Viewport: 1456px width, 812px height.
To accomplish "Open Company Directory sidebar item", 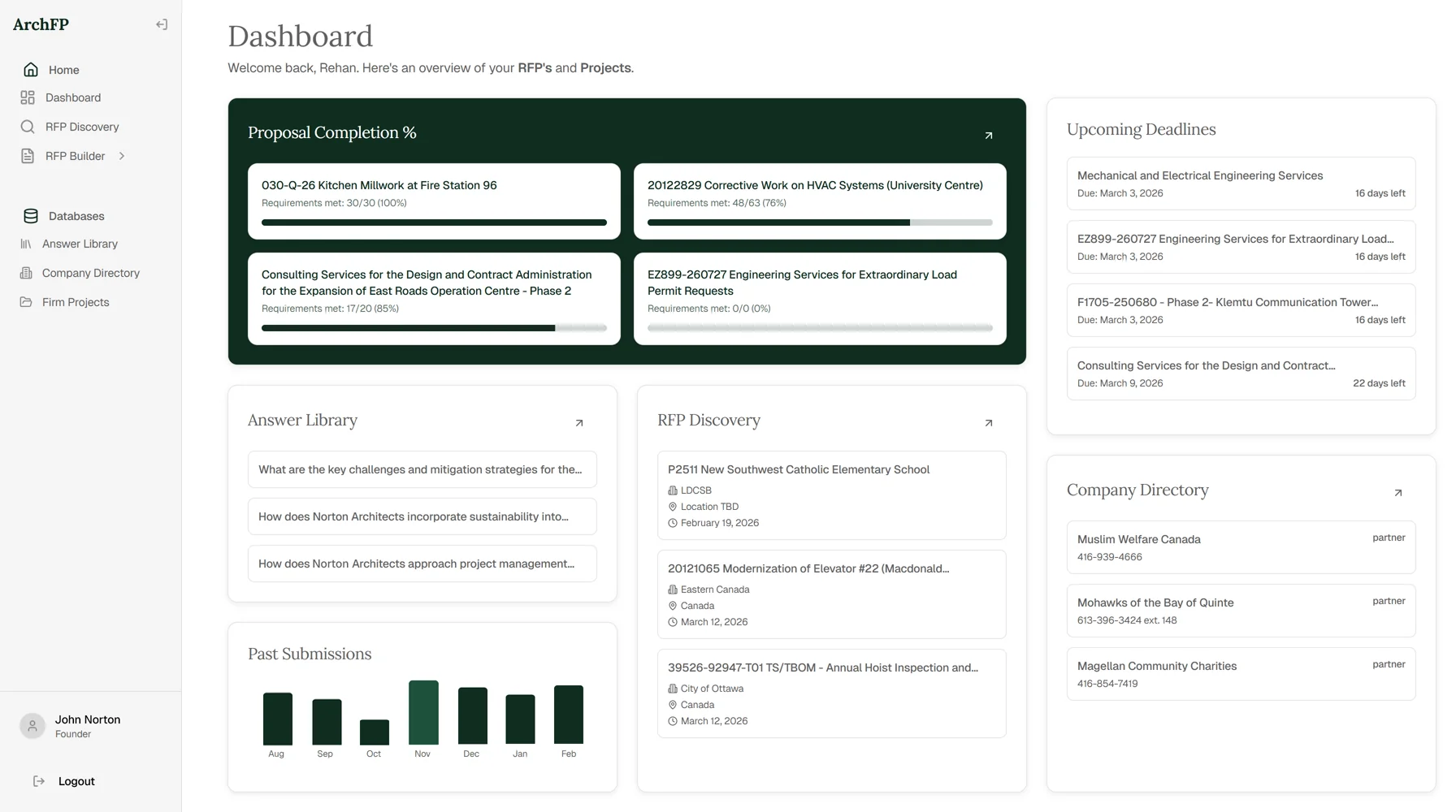I will click(91, 273).
